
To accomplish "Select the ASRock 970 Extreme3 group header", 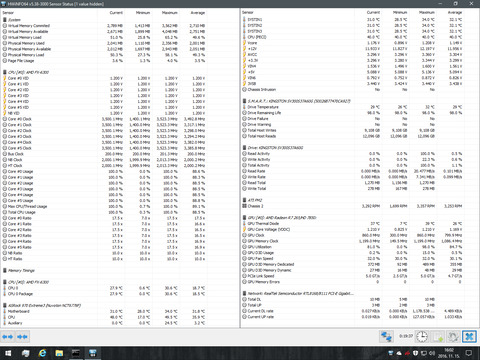I will pyautogui.click(x=42, y=305).
